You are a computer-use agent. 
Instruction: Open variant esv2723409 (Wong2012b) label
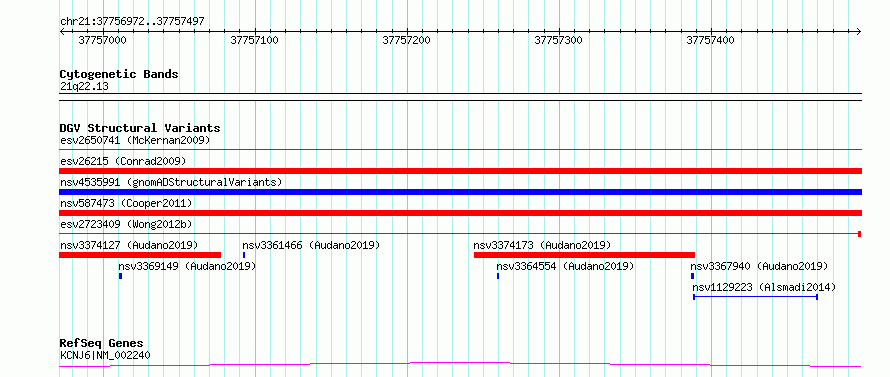pyautogui.click(x=126, y=224)
